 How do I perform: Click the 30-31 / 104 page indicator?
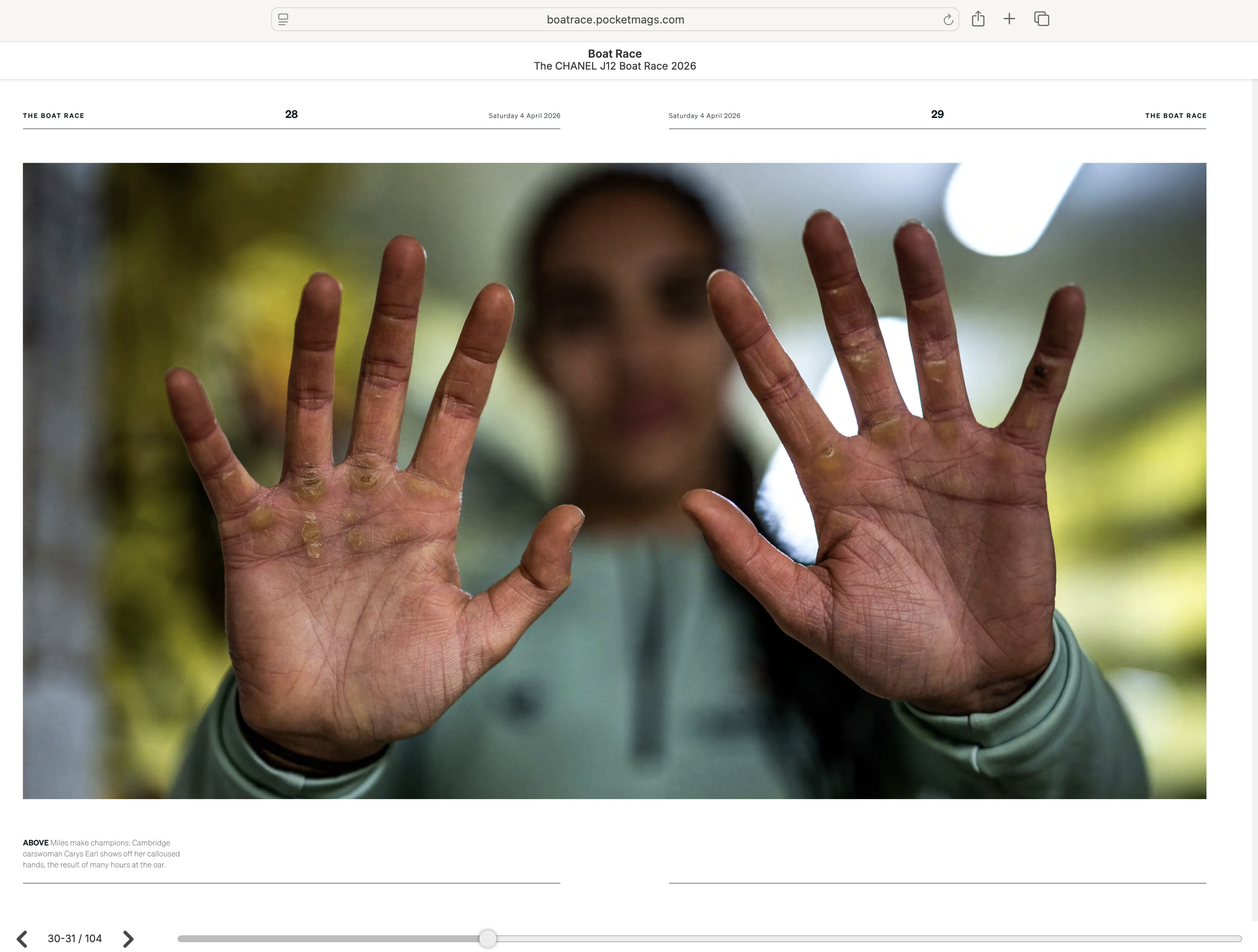[x=75, y=938]
